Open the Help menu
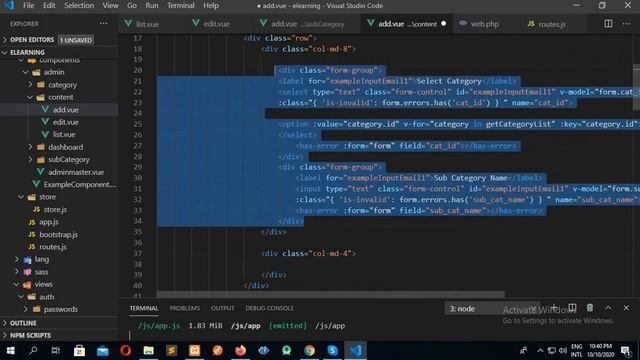 (x=211, y=6)
